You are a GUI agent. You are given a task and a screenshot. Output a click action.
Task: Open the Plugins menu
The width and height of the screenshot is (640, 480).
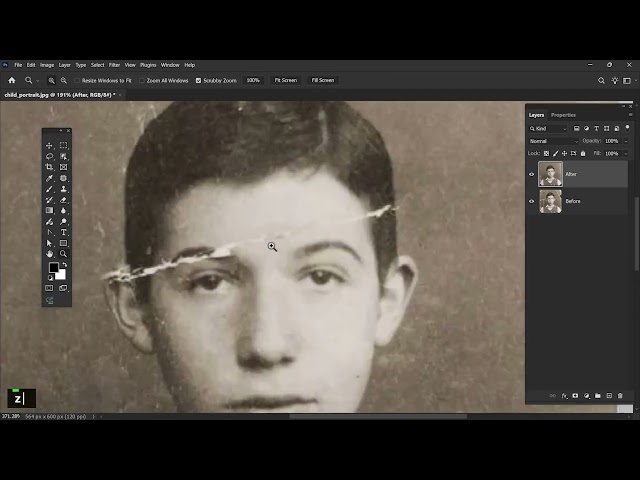point(148,65)
